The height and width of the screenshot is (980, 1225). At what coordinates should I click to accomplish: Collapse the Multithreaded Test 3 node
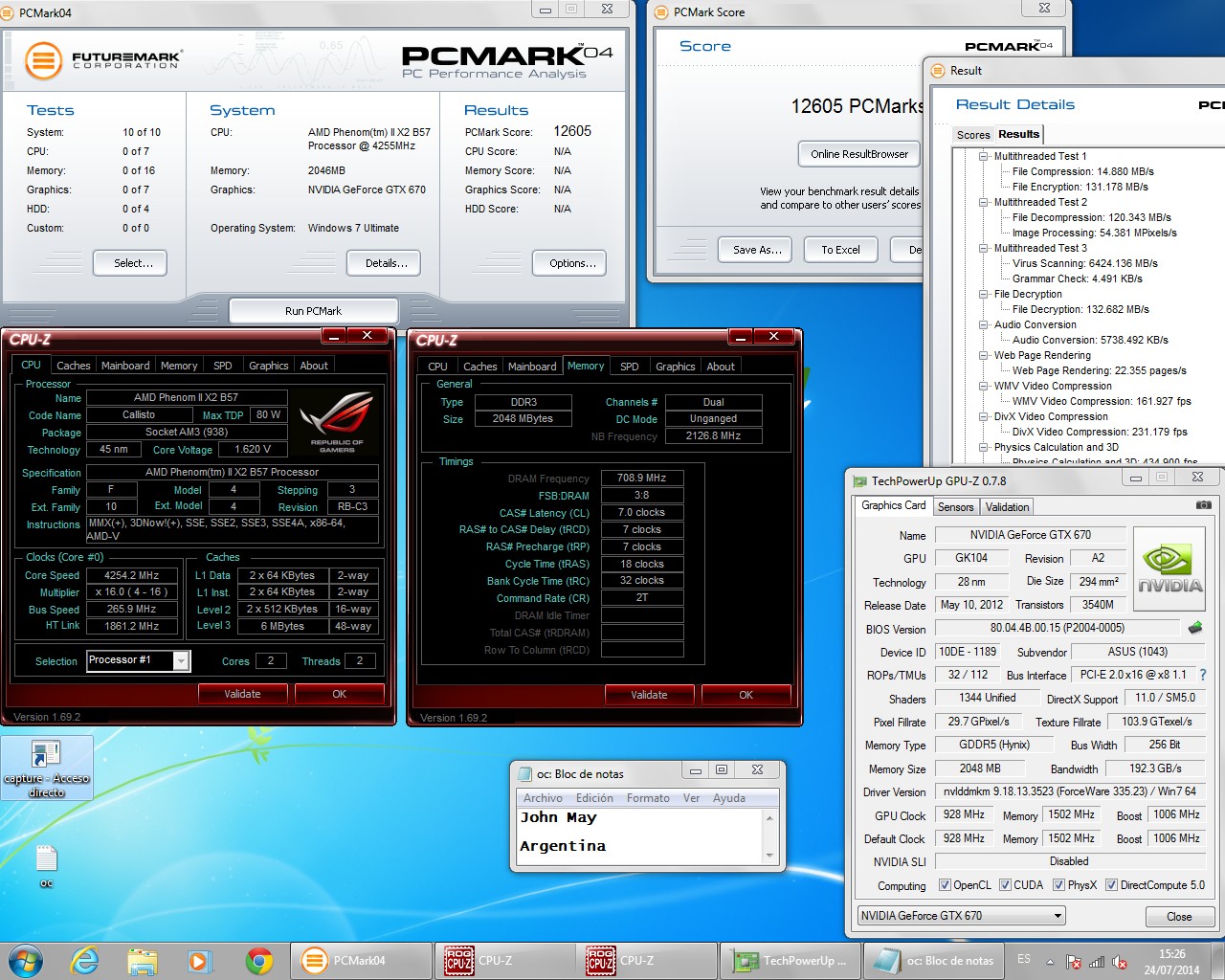coord(983,248)
